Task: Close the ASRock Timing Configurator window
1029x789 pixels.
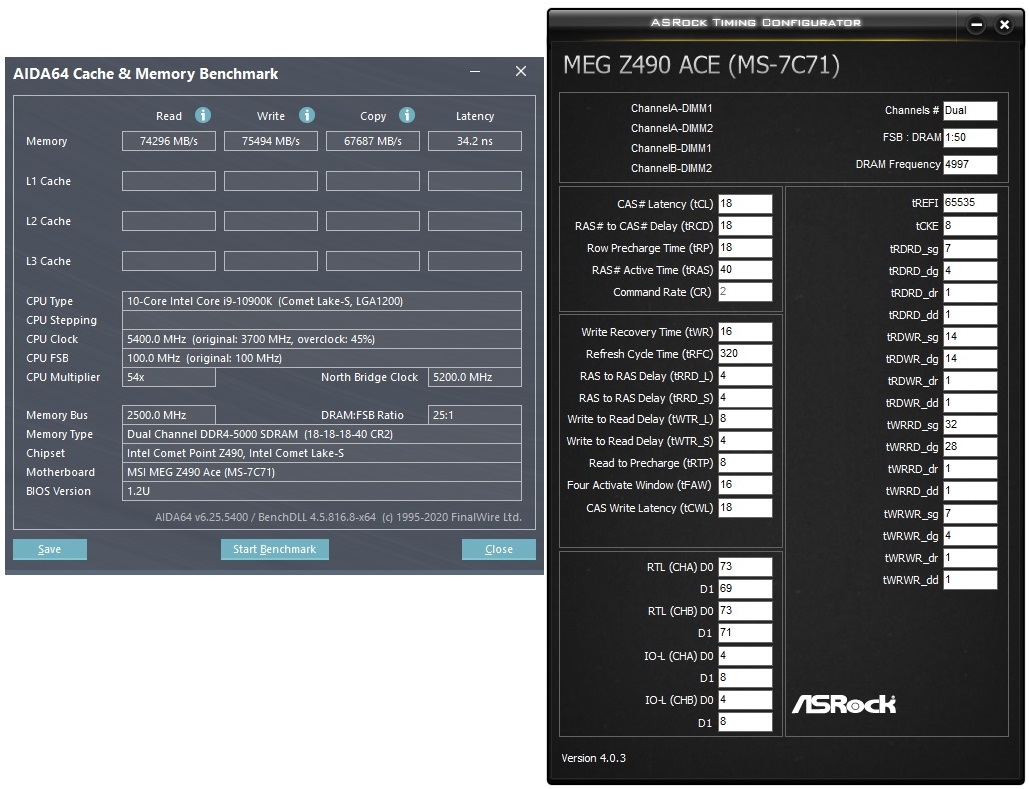Action: [x=1004, y=26]
